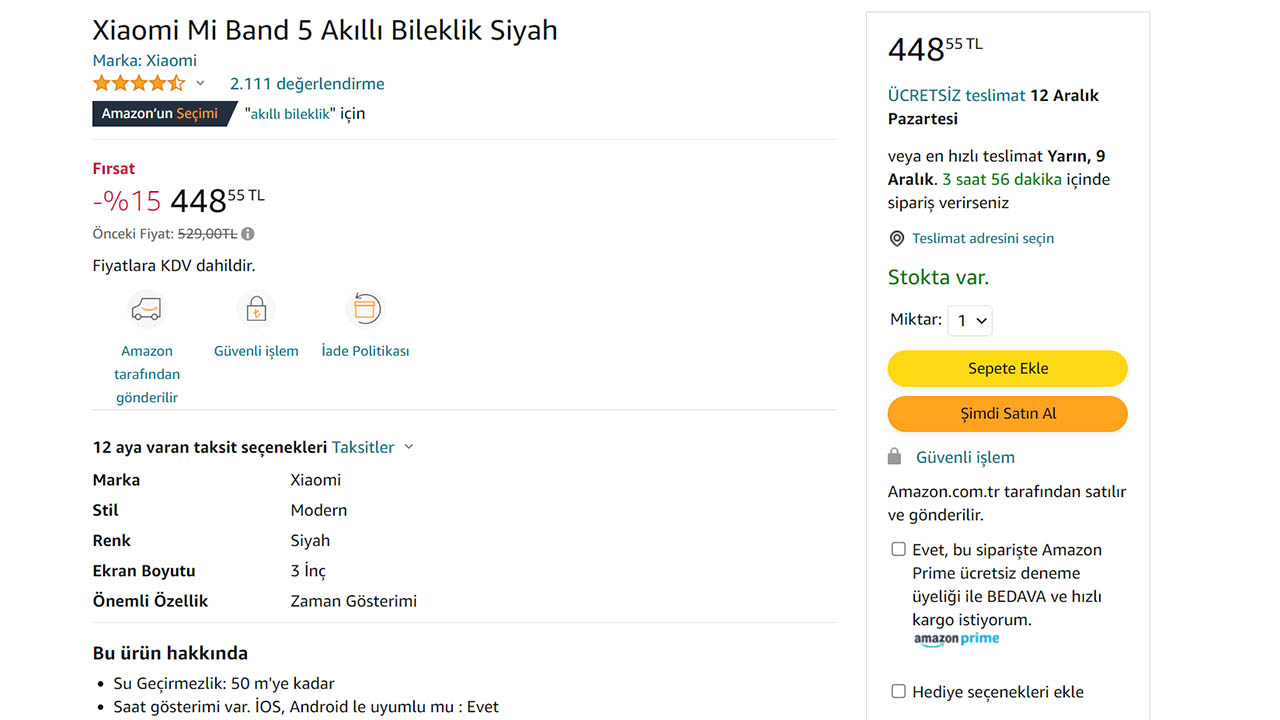Open the Marka: Xiaomi brand link
Screen dimensions: 1280x720
click(145, 60)
